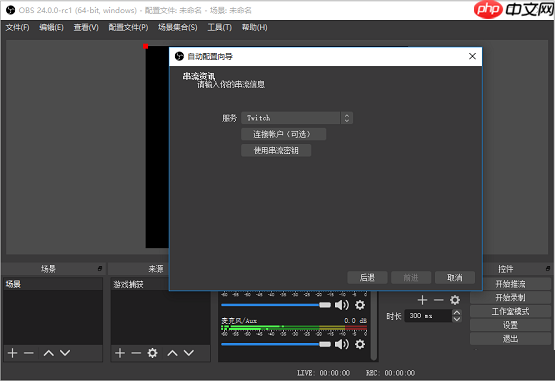Screen dimensions: 555x381
Task: Open transition properties gear icon
Action: pyautogui.click(x=455, y=300)
